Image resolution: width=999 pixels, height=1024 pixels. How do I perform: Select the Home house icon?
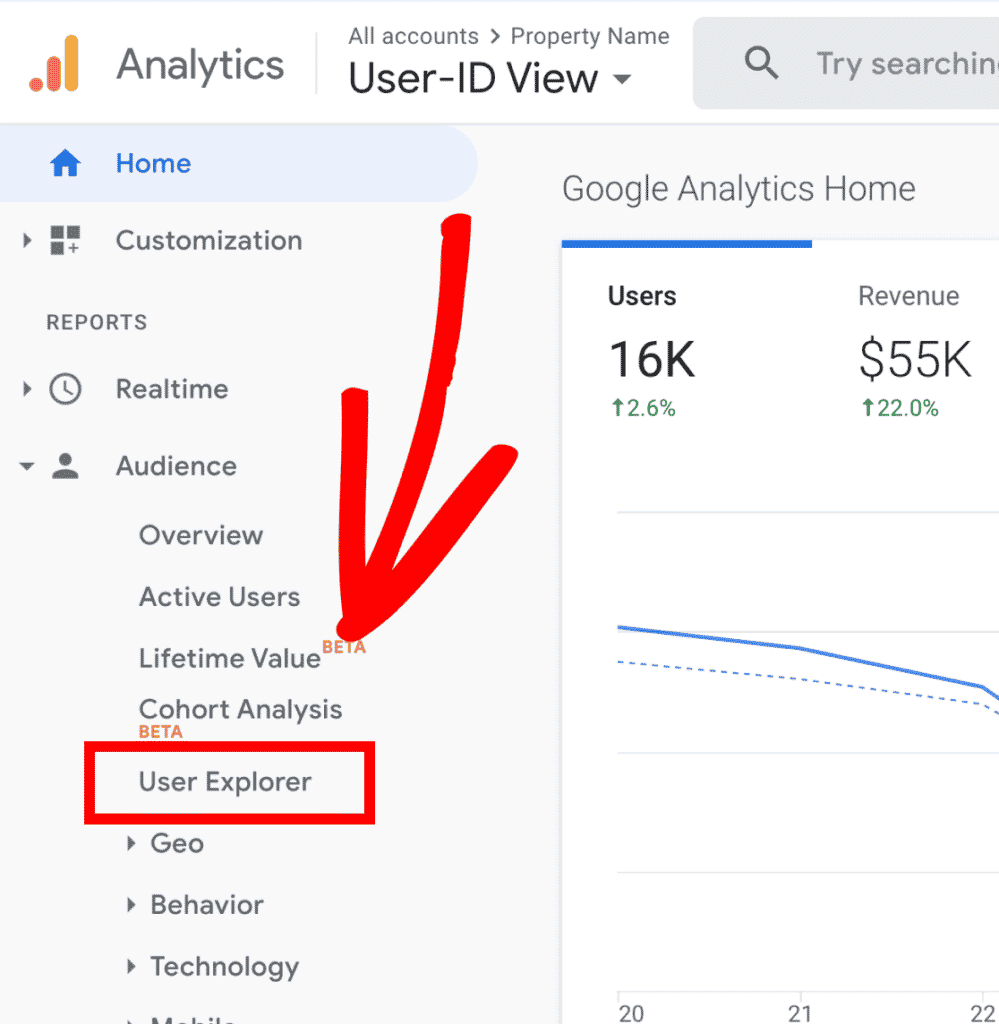coord(65,163)
